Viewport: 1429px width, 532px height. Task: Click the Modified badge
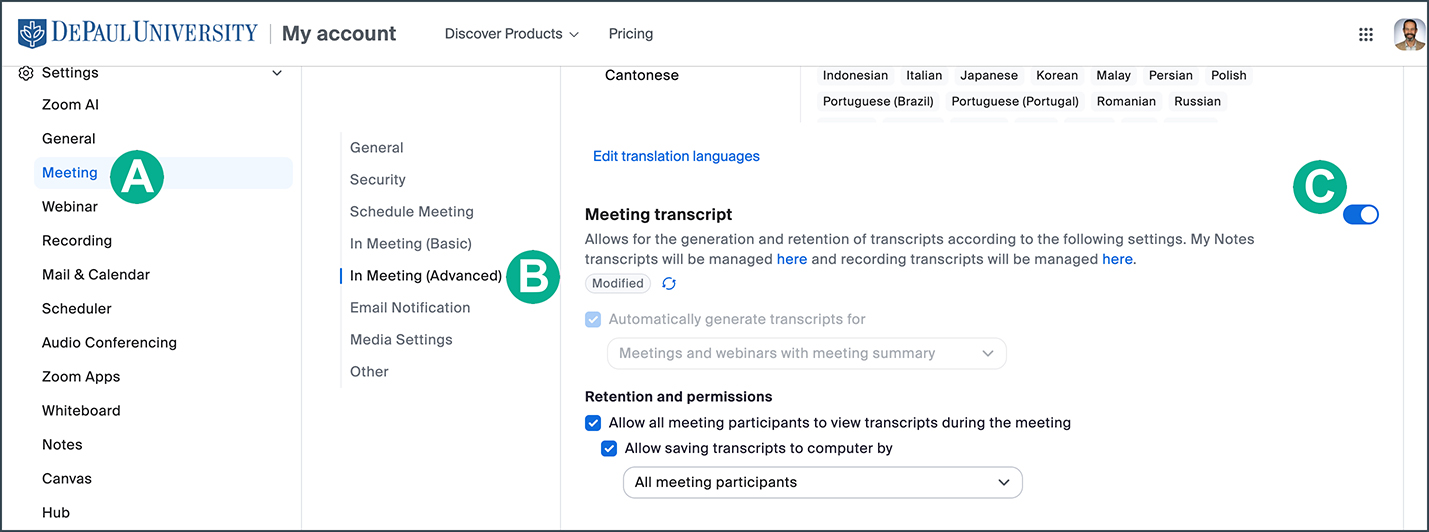[x=618, y=283]
